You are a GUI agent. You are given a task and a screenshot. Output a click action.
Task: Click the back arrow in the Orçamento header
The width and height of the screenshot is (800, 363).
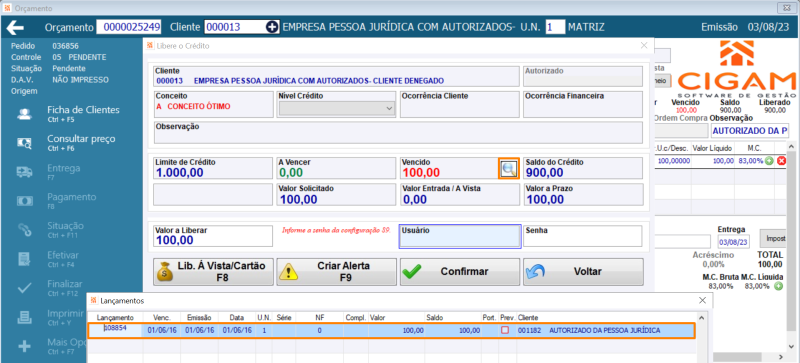(16, 27)
